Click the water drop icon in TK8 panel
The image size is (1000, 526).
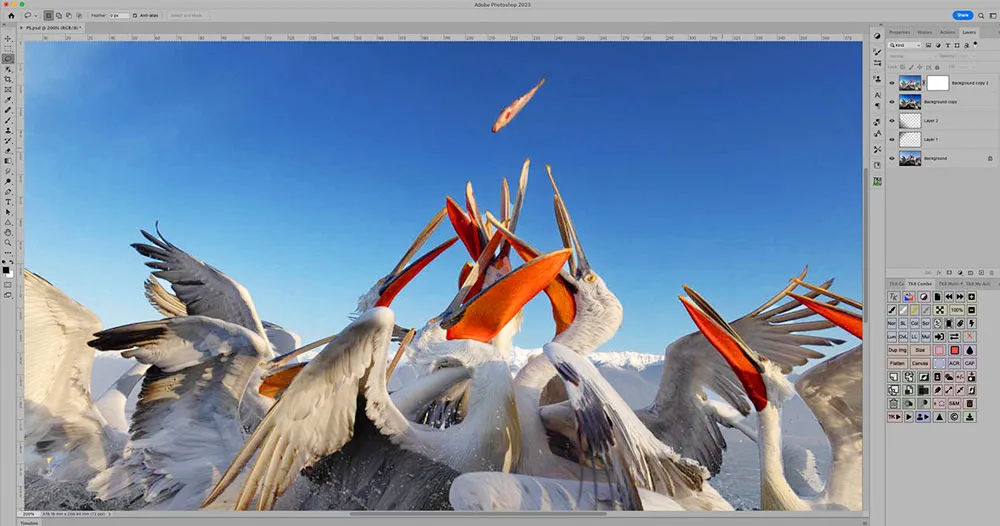tap(970, 350)
